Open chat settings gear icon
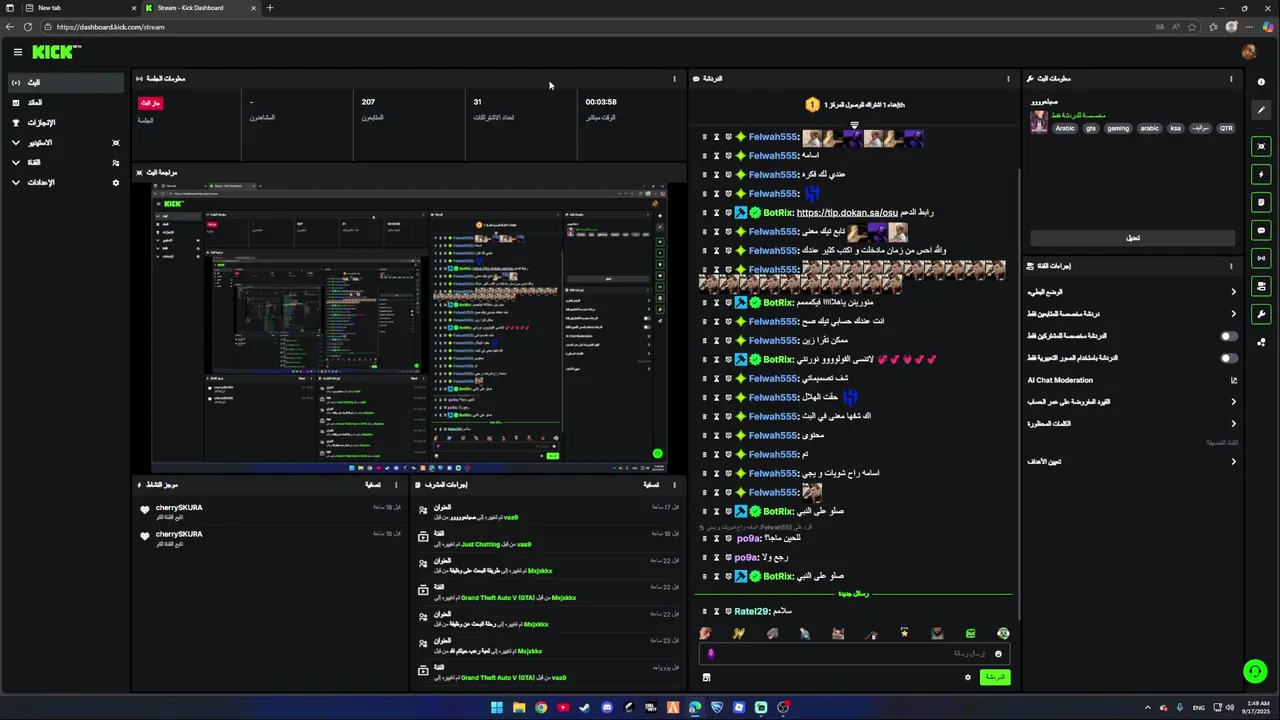The image size is (1280, 720). pyautogui.click(x=967, y=677)
